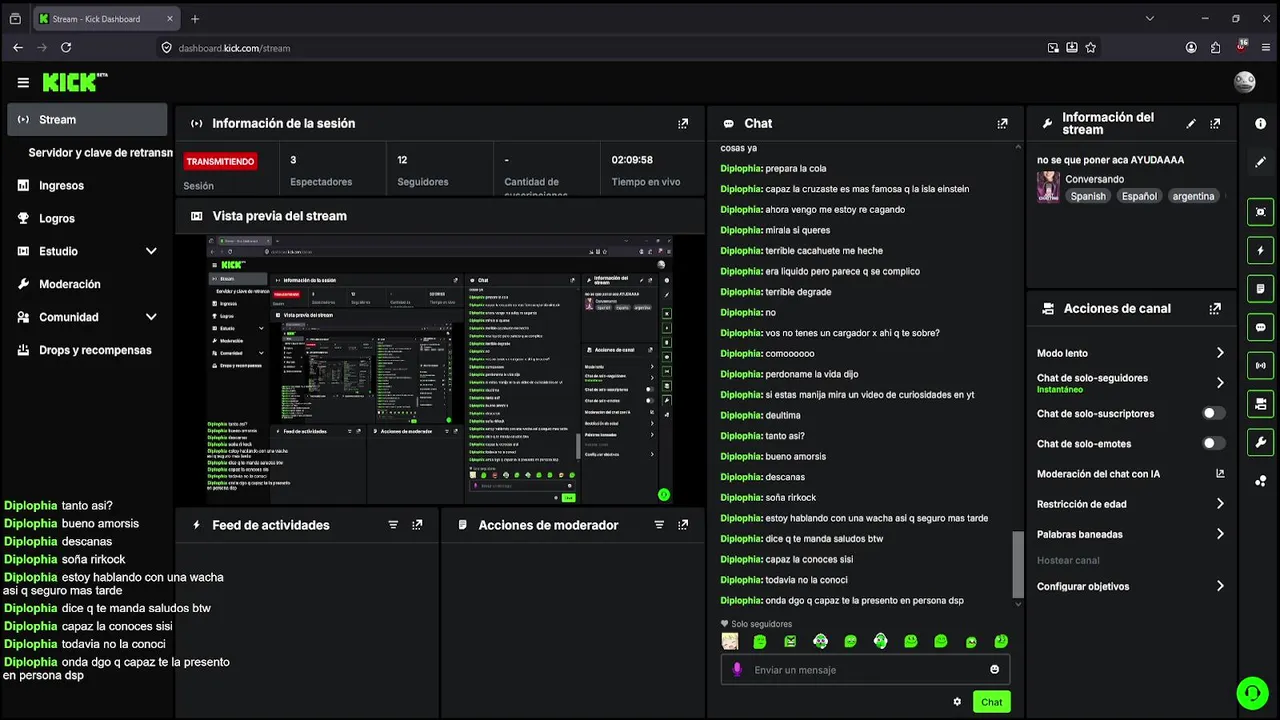Screen dimensions: 1280x720
Task: Pop out the Acciones de moderador panel
Action: pos(683,525)
